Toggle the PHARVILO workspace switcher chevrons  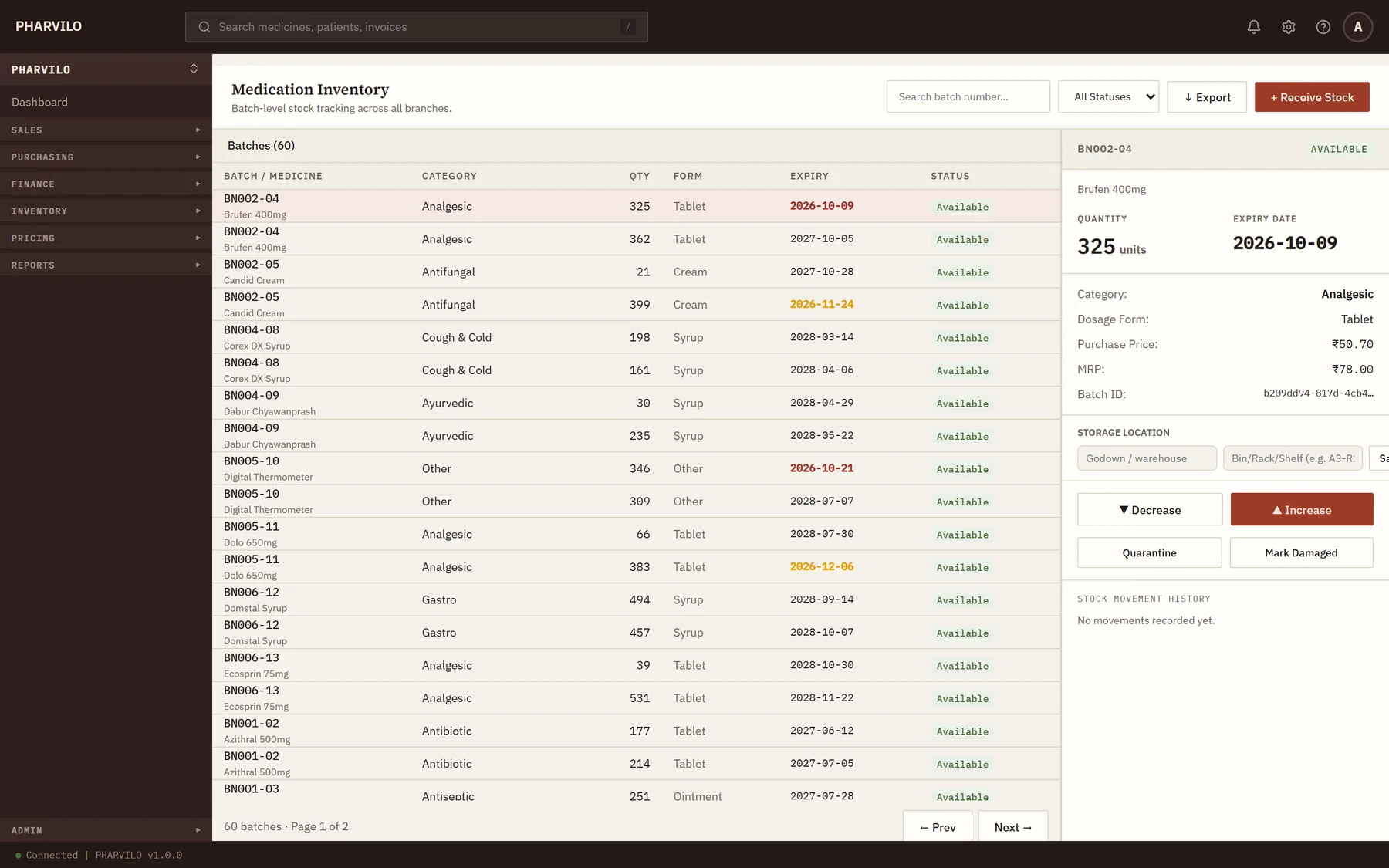(194, 69)
